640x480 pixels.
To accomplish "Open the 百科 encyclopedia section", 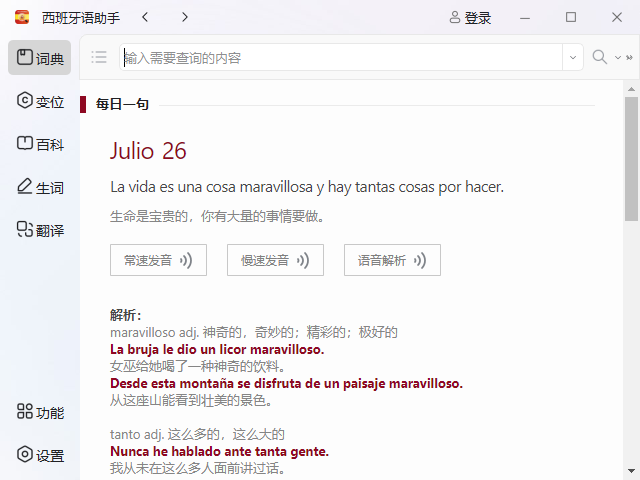I will point(40,144).
